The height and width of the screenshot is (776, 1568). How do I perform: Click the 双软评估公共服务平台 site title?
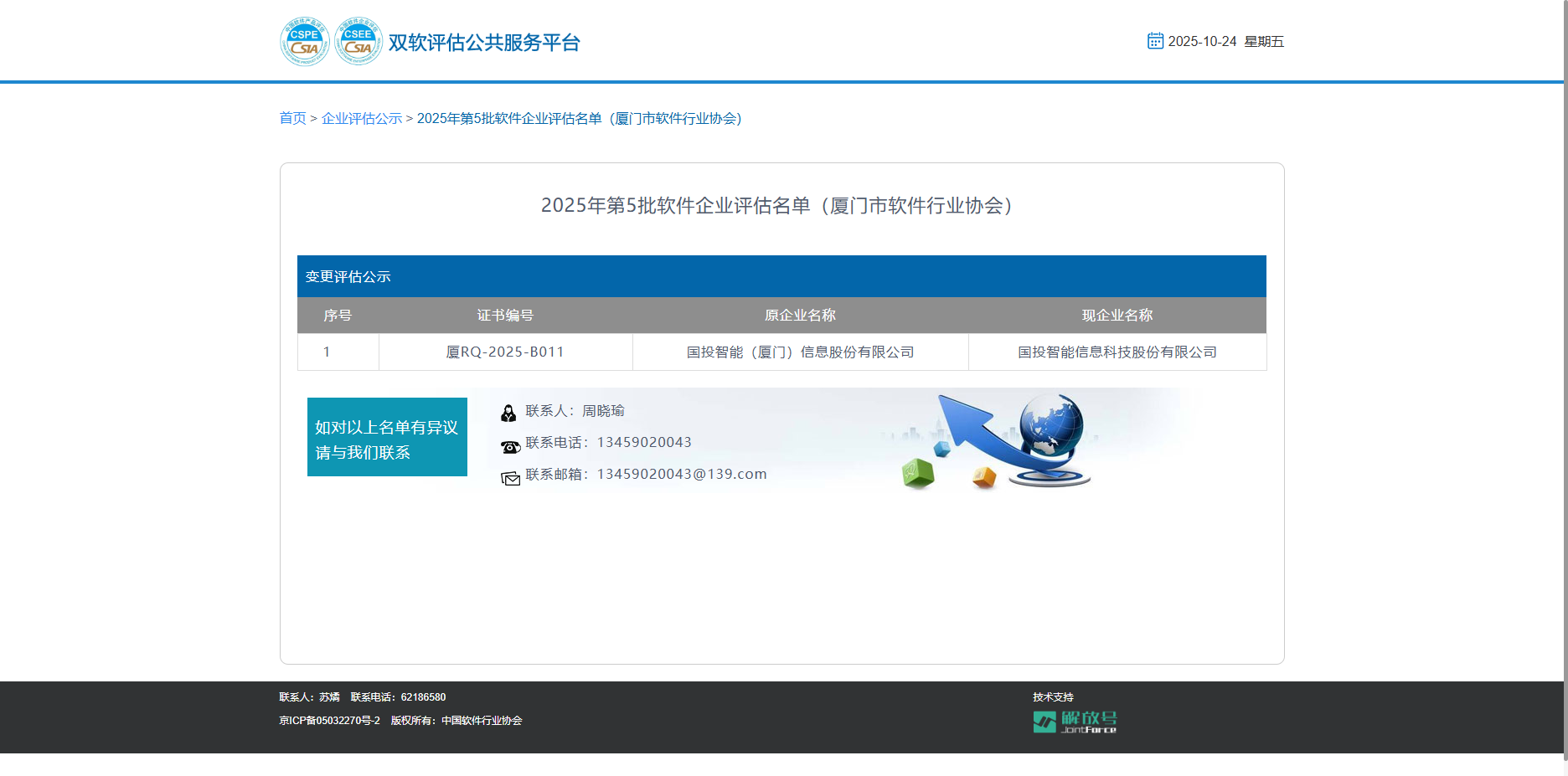(x=484, y=43)
